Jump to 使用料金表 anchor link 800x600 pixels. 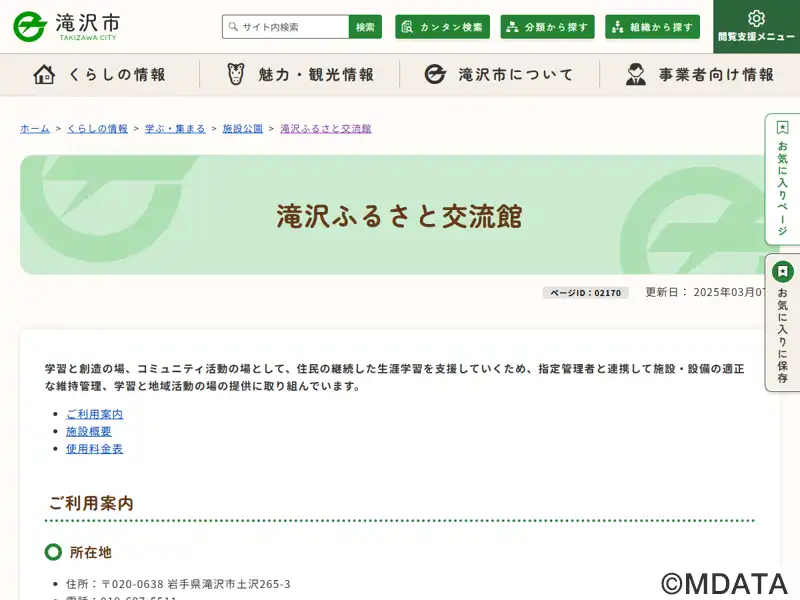(x=94, y=449)
